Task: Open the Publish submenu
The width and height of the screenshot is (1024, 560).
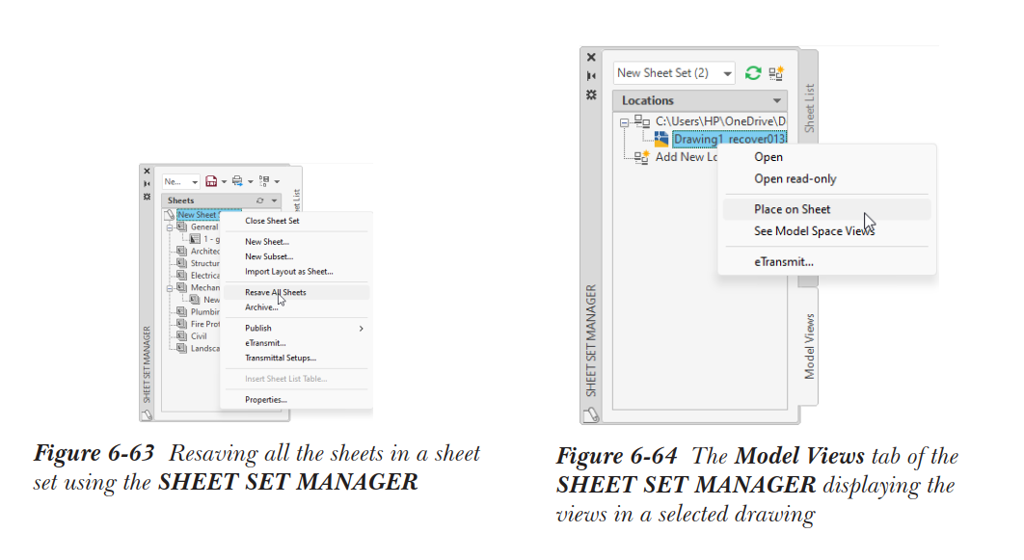Action: click(297, 328)
